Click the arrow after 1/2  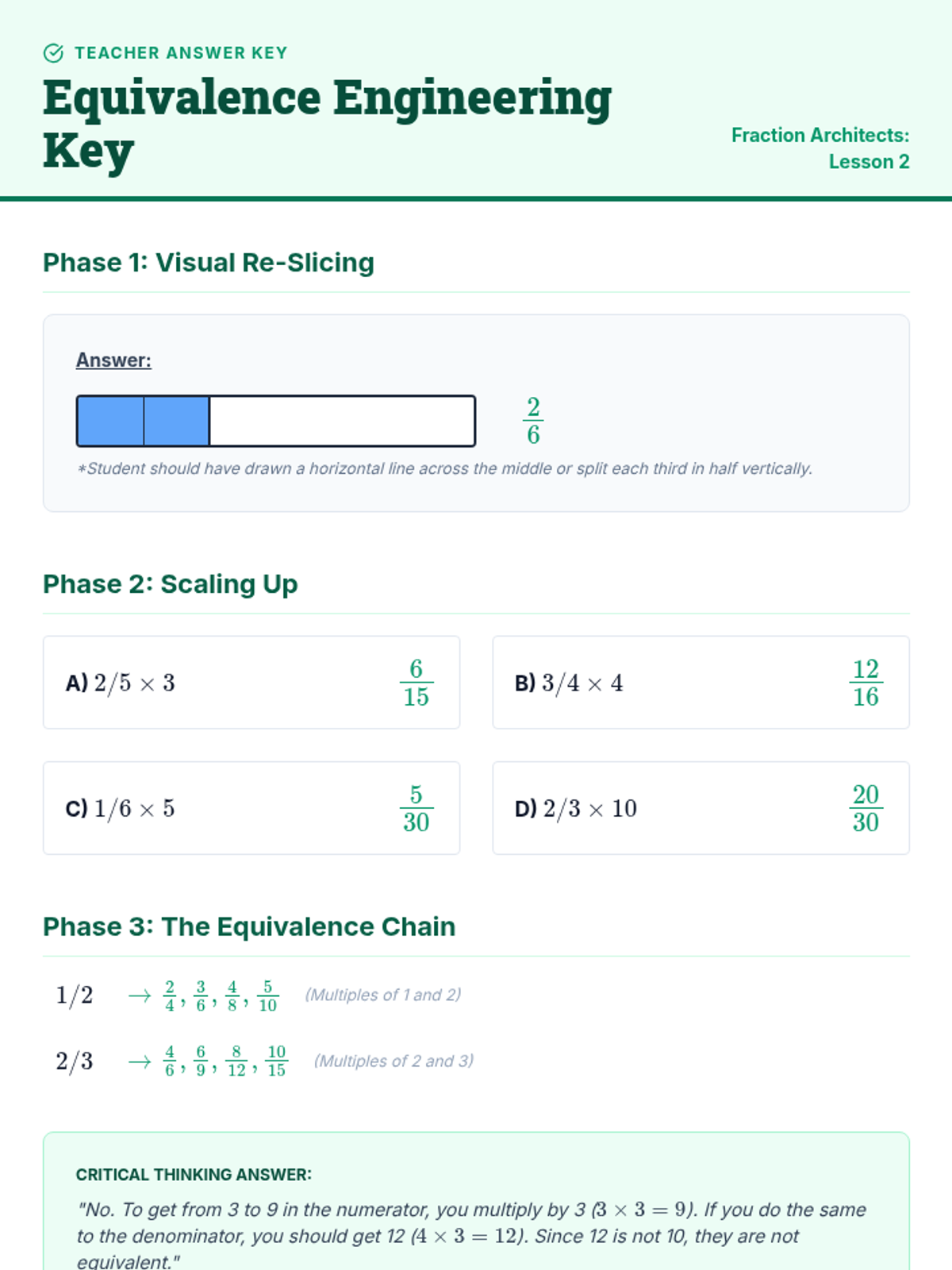click(x=140, y=995)
